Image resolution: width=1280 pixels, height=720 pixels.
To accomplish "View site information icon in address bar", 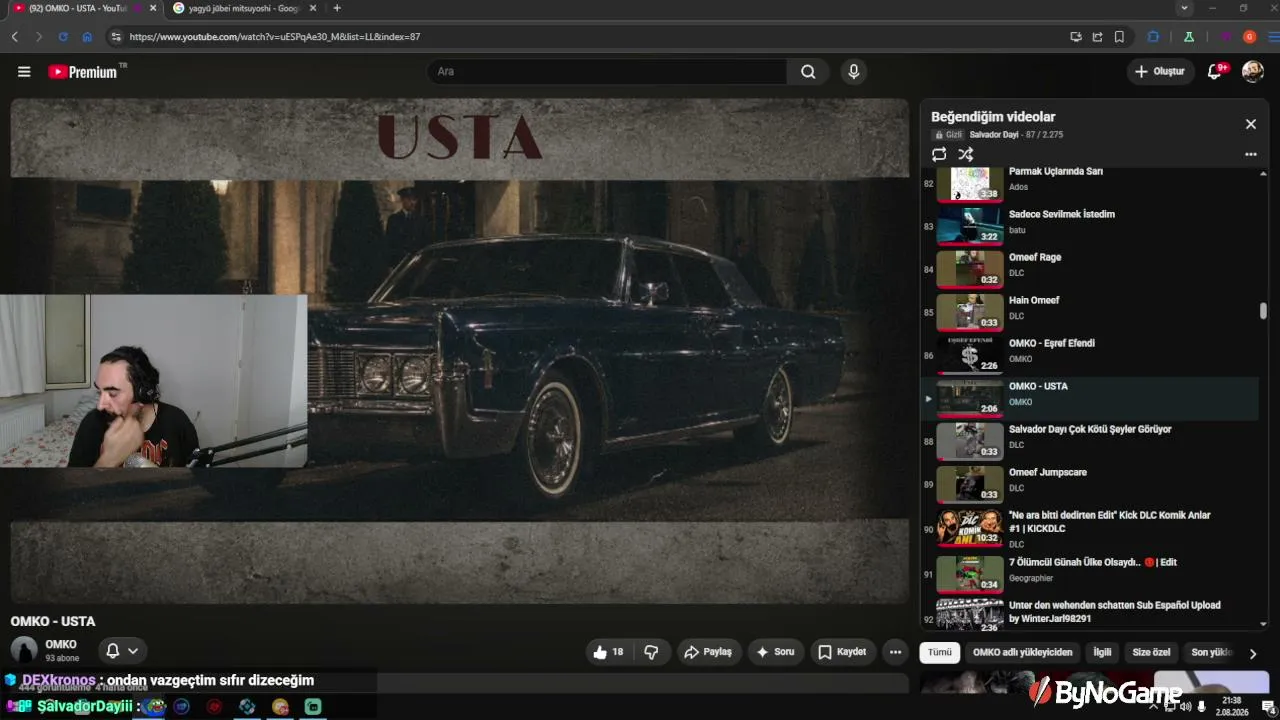I will pos(116,37).
